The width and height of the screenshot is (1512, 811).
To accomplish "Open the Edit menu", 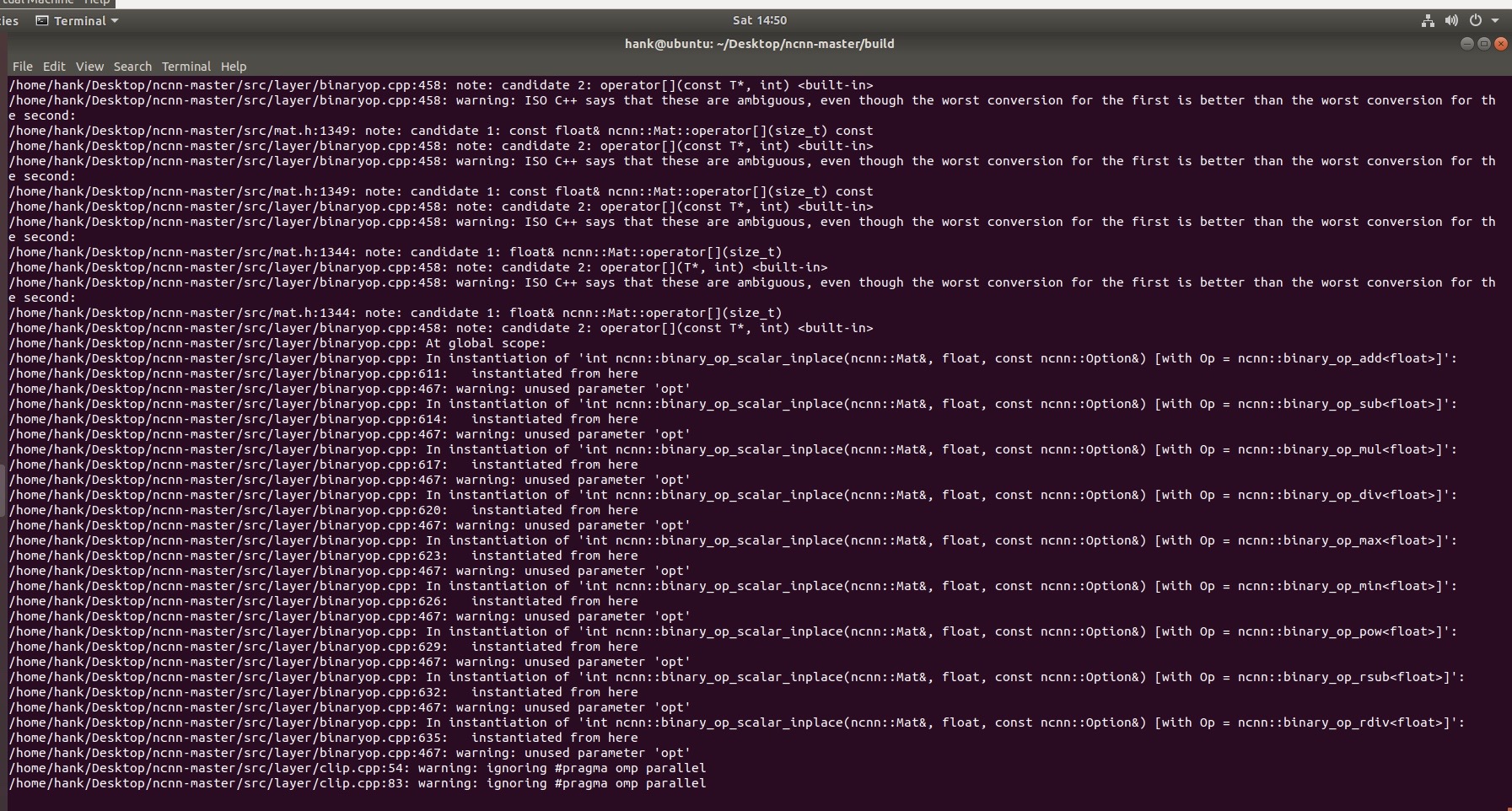I will click(x=54, y=67).
